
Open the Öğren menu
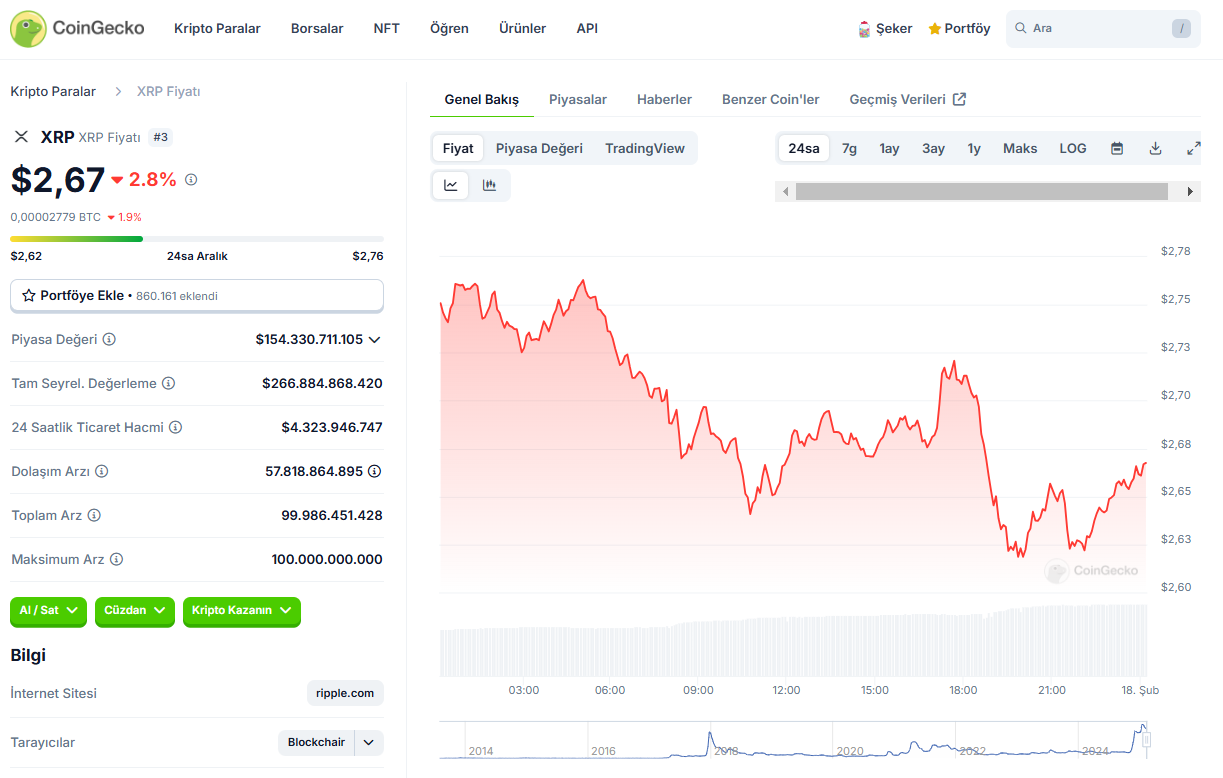point(449,29)
